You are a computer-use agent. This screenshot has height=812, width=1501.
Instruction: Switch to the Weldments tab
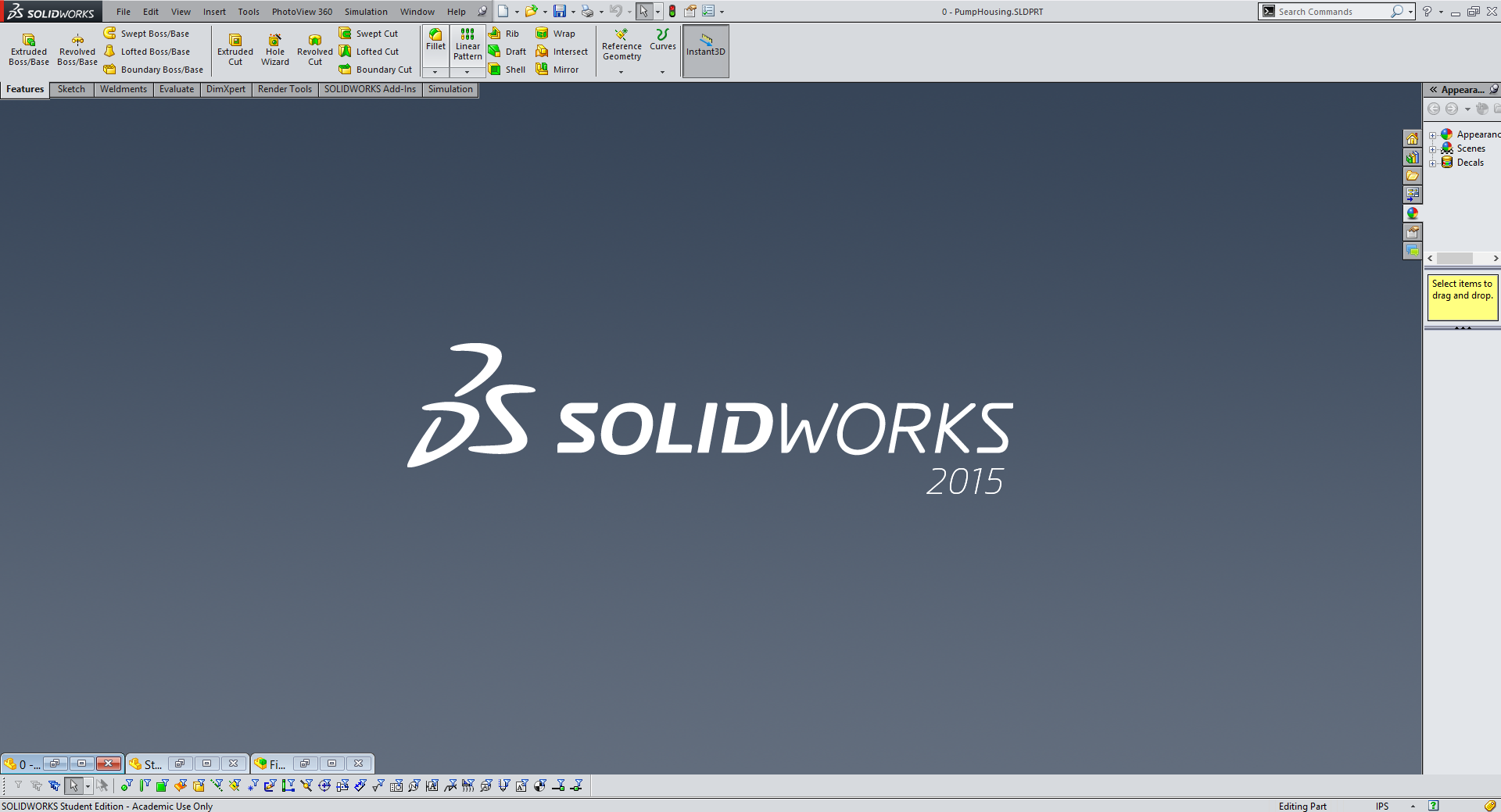(x=124, y=89)
